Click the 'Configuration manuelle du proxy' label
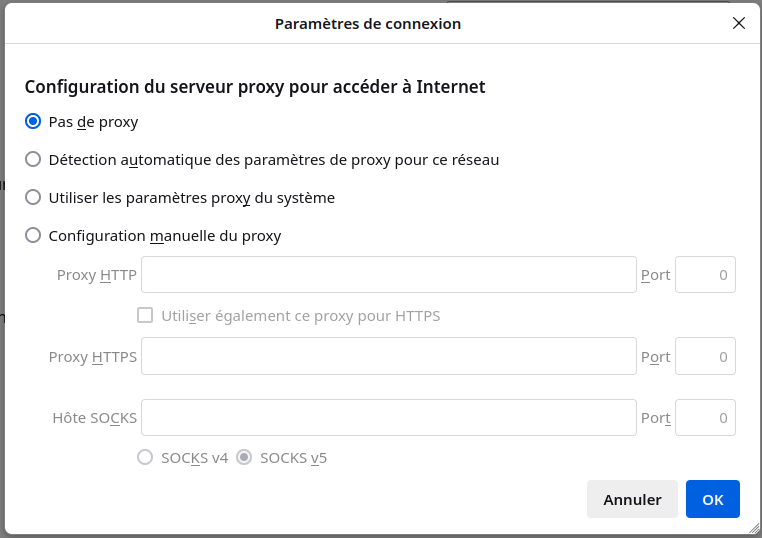The width and height of the screenshot is (762, 538). click(x=165, y=236)
